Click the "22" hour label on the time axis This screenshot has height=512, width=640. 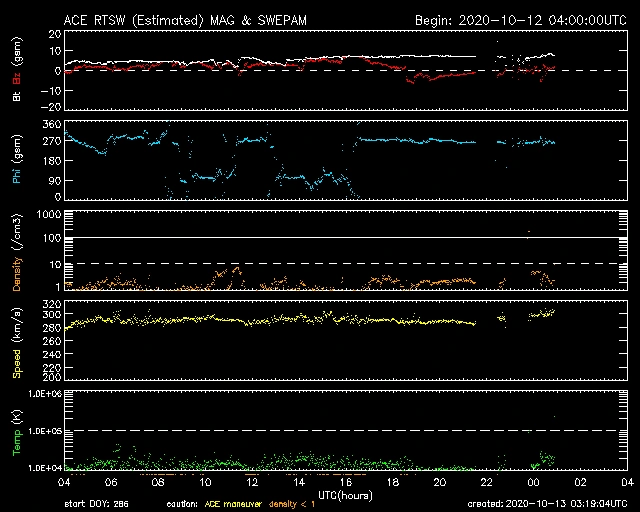(487, 483)
